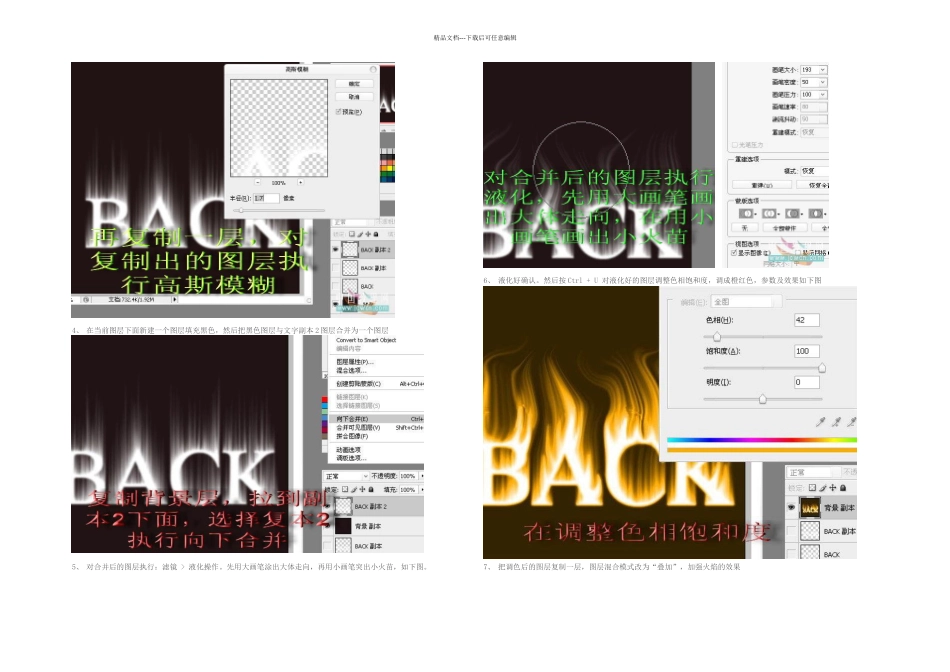Click lock transparent pixels icon, third screenshot

pyautogui.click(x=345, y=490)
